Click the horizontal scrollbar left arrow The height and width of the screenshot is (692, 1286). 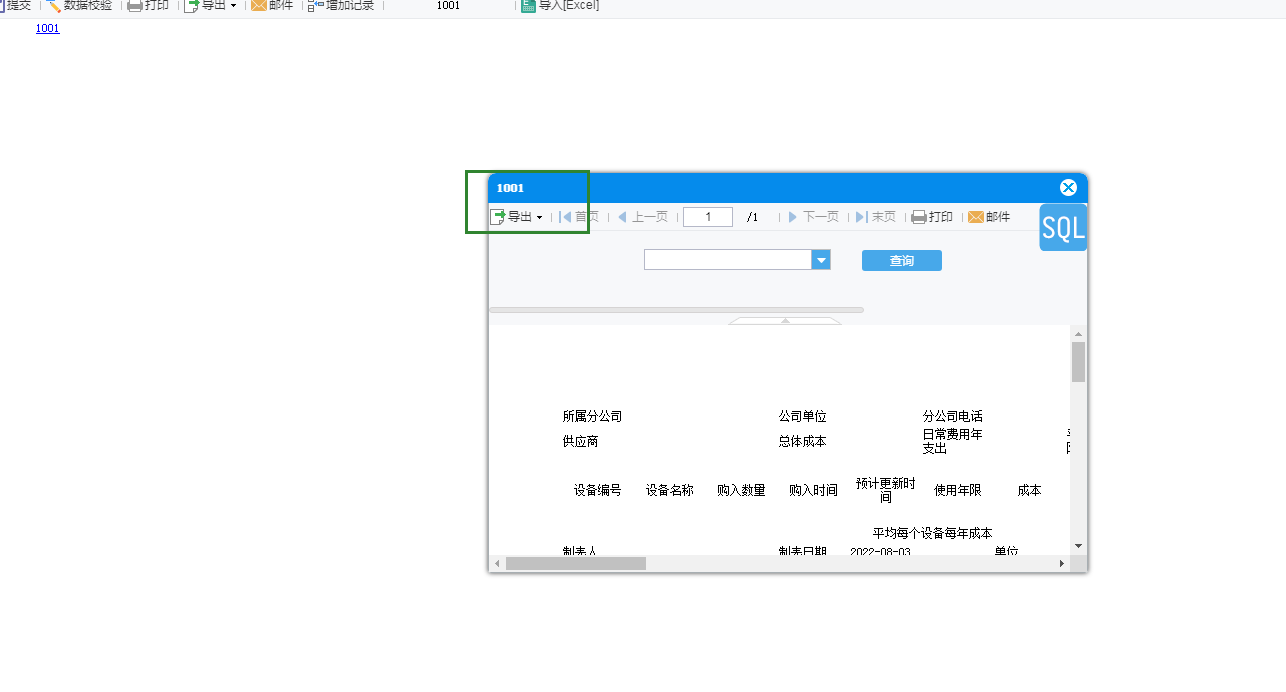[x=497, y=564]
